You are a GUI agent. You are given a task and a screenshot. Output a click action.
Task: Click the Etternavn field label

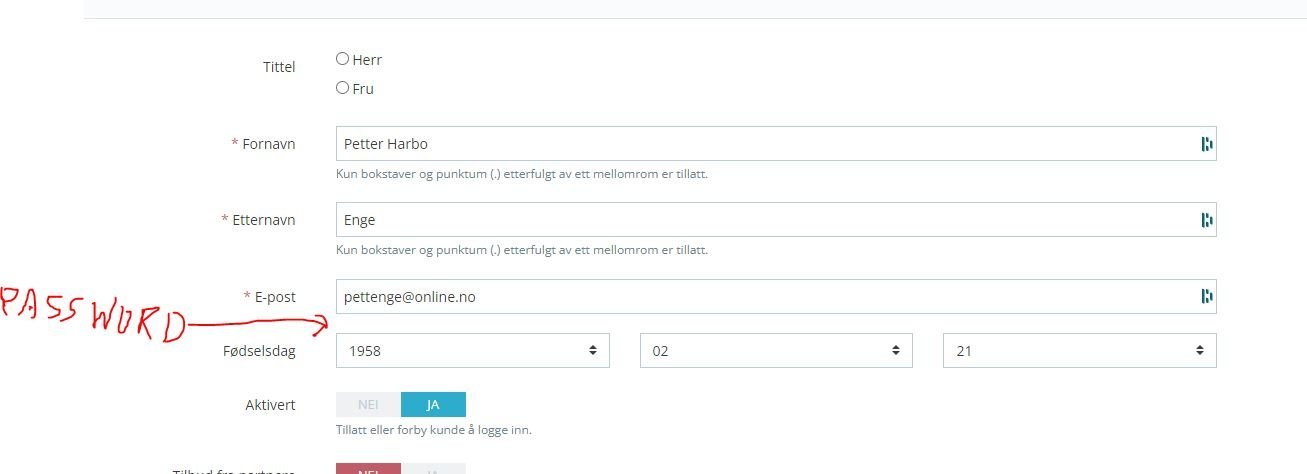[263, 220]
